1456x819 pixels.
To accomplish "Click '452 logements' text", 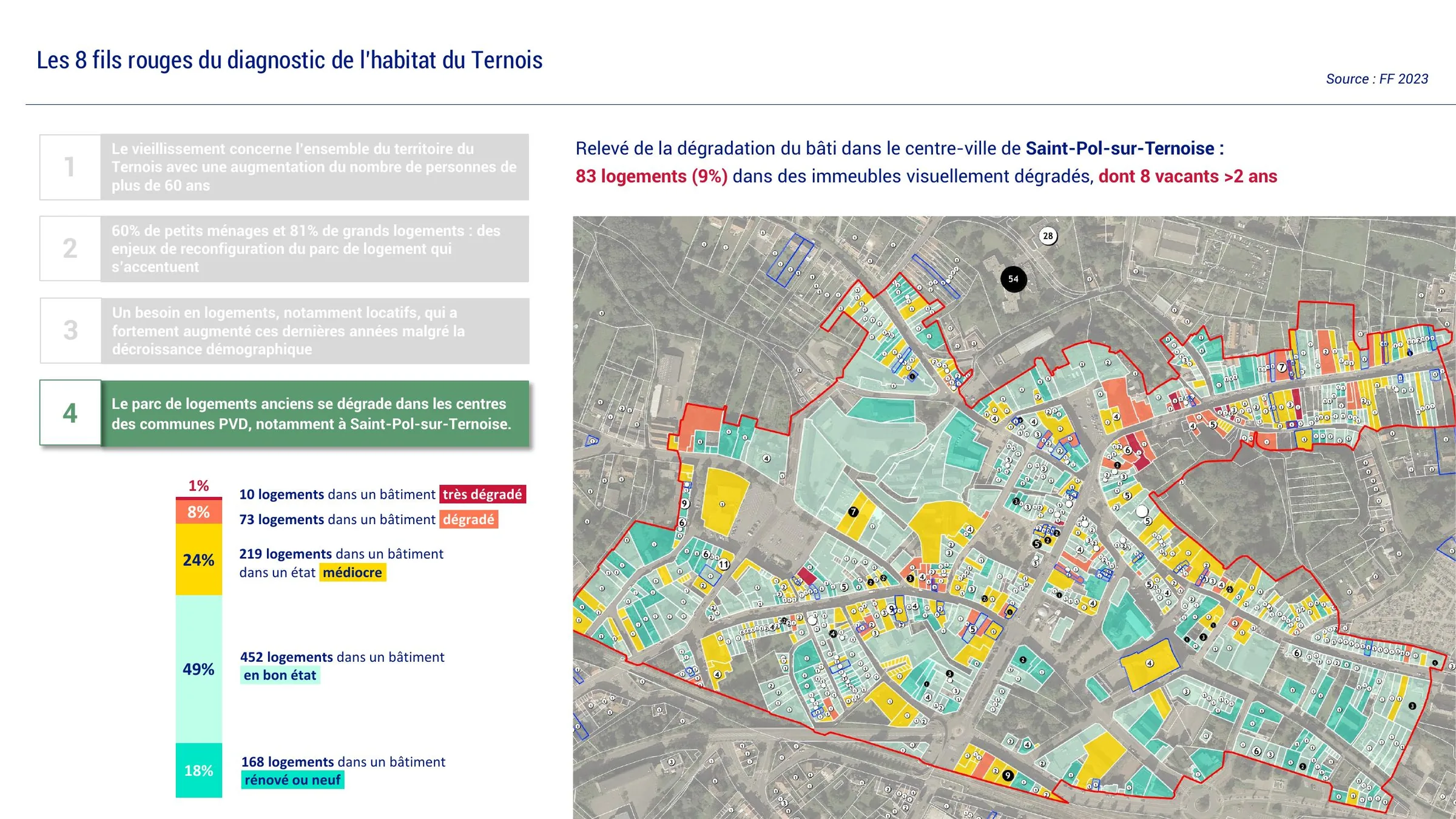I will coord(286,657).
